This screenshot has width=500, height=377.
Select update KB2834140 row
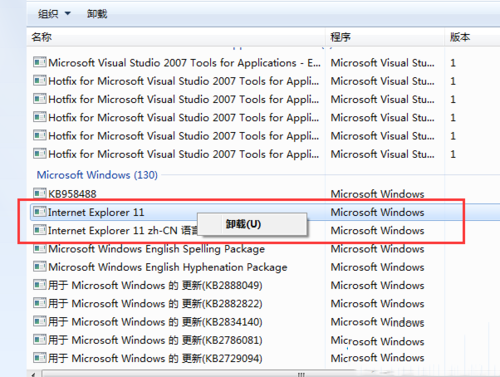(x=263, y=322)
